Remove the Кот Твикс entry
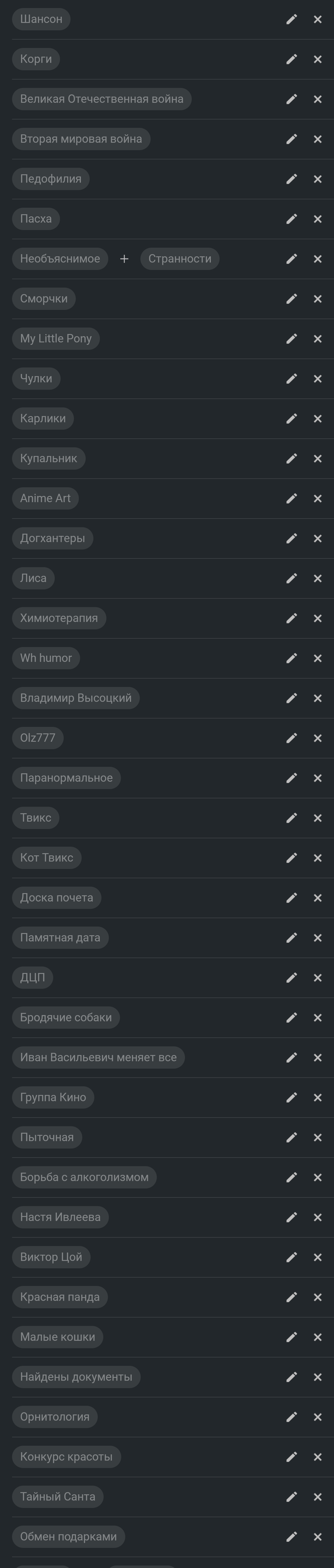 point(318,858)
